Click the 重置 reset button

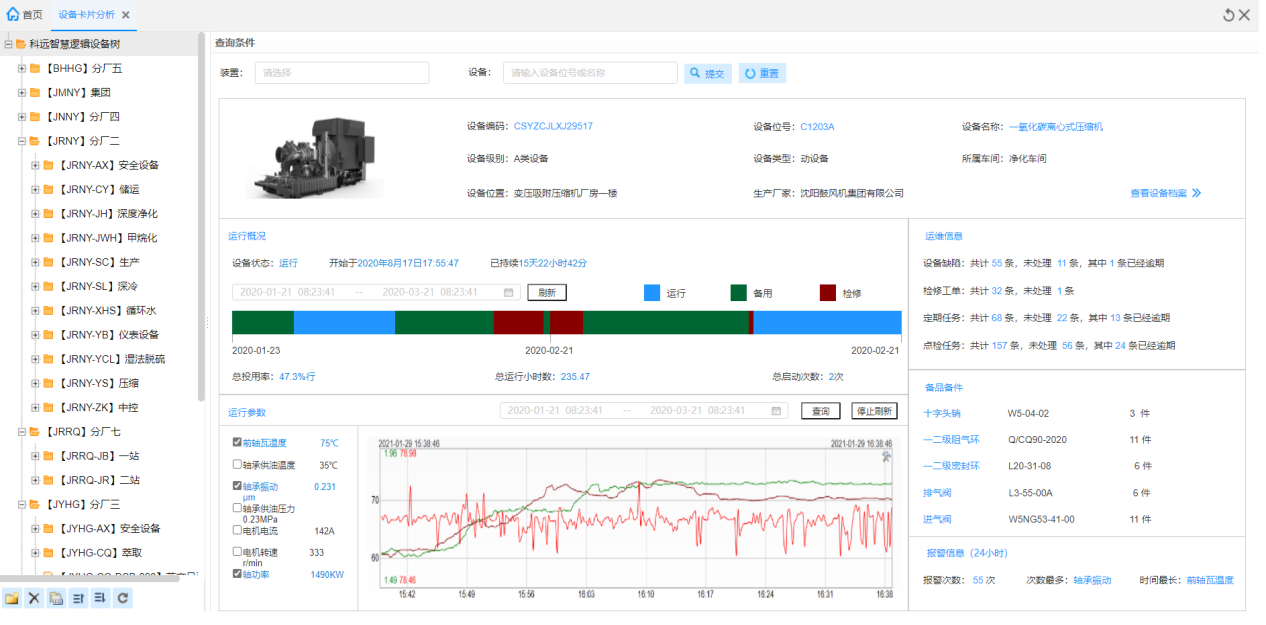pyautogui.click(x=762, y=73)
